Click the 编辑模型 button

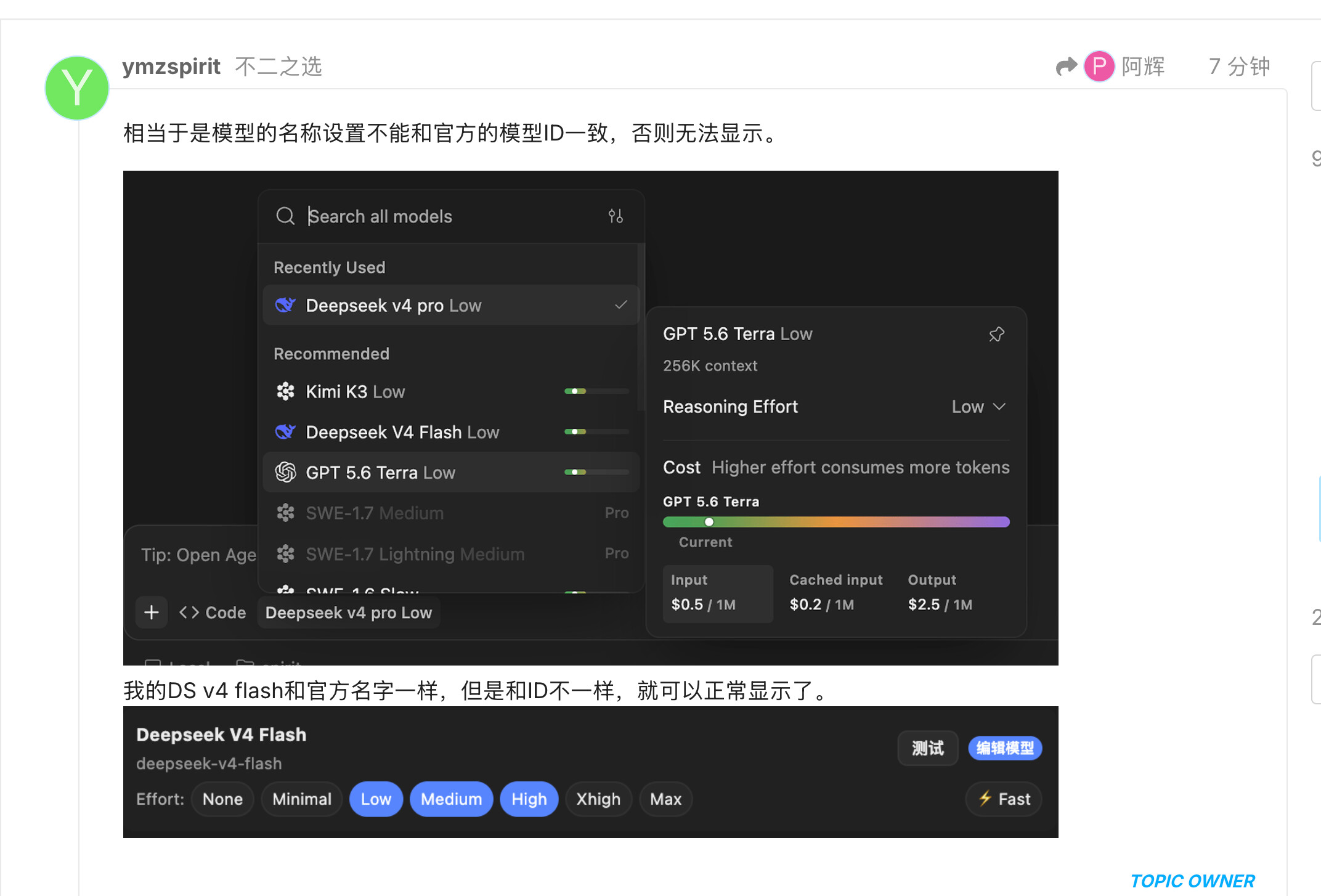(x=1005, y=748)
